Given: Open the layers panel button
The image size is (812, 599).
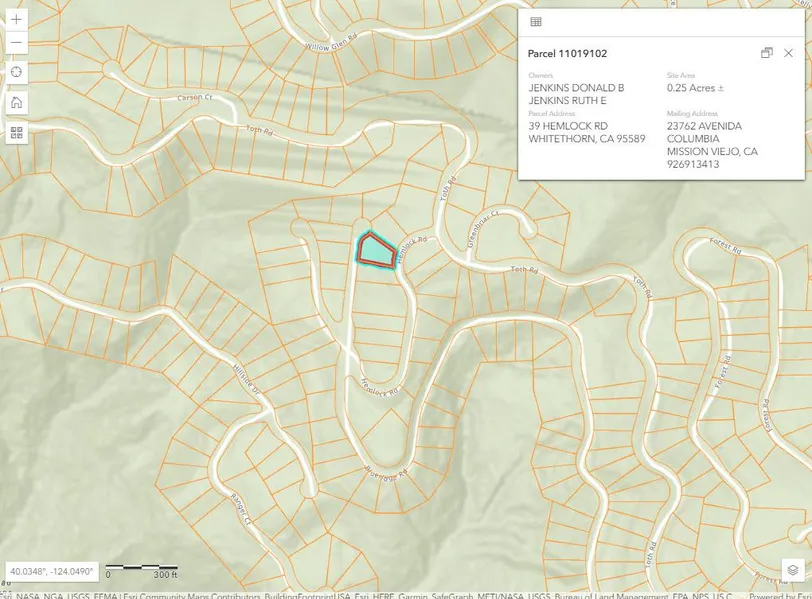Looking at the screenshot, I should pyautogui.click(x=790, y=568).
